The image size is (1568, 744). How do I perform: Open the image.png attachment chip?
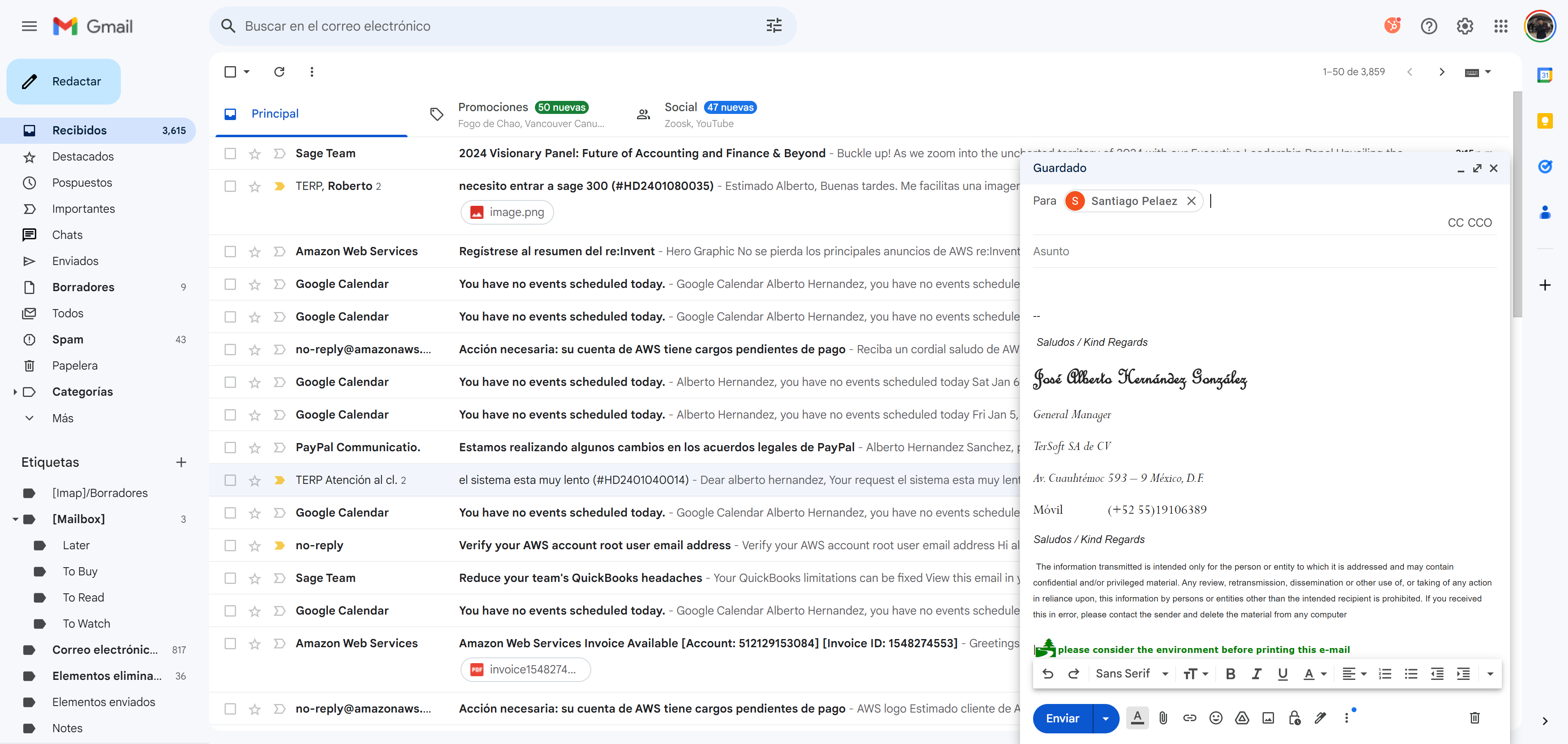click(x=507, y=212)
